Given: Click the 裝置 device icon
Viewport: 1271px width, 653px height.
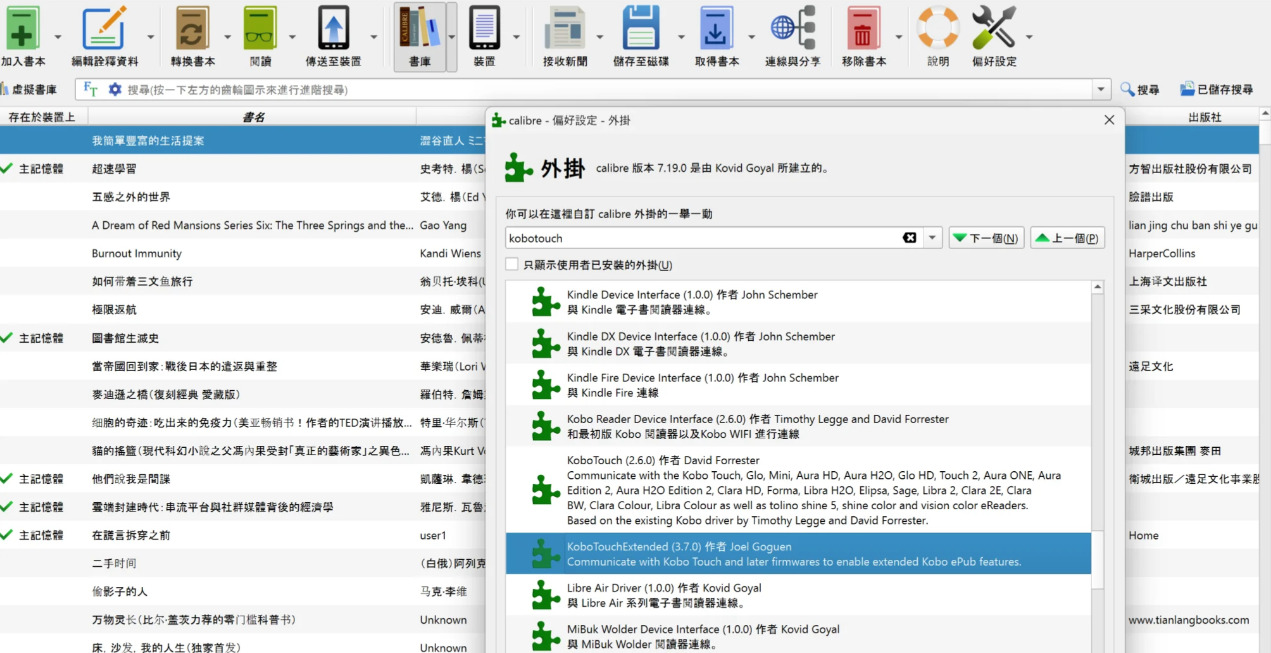Looking at the screenshot, I should coord(484,28).
